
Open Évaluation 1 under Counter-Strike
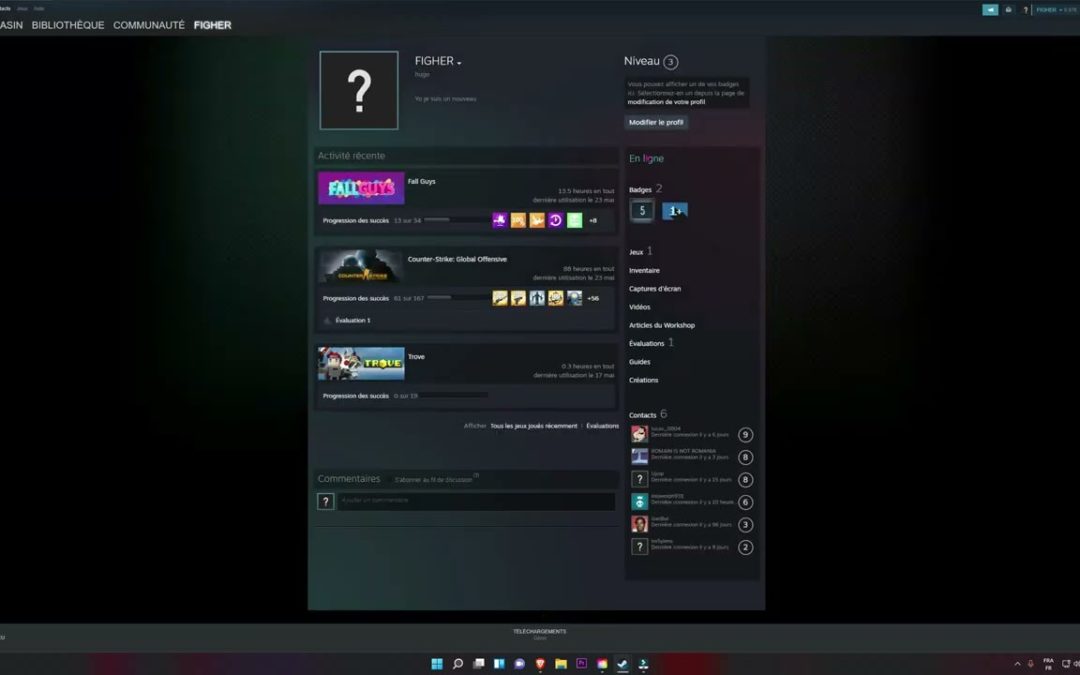[x=352, y=320]
